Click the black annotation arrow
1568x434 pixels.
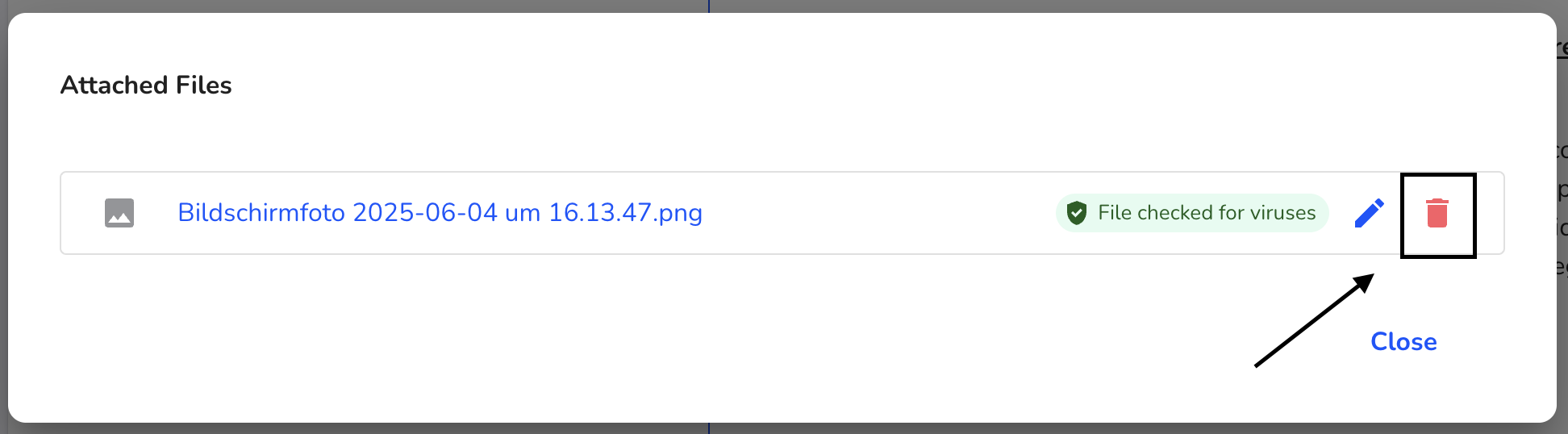pos(1314,320)
